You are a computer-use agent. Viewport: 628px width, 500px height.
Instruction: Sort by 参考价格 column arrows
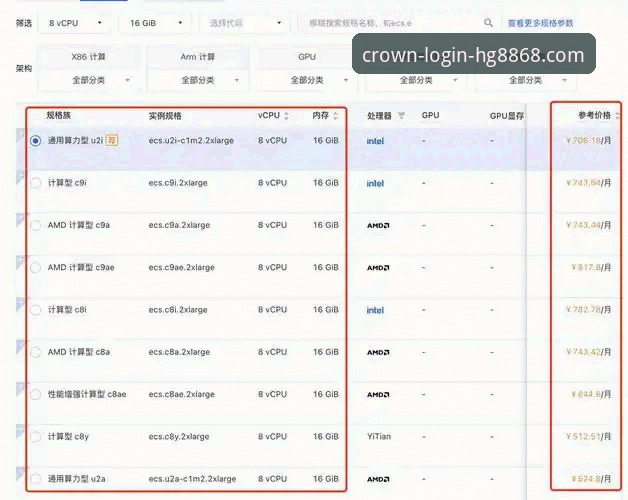point(618,116)
